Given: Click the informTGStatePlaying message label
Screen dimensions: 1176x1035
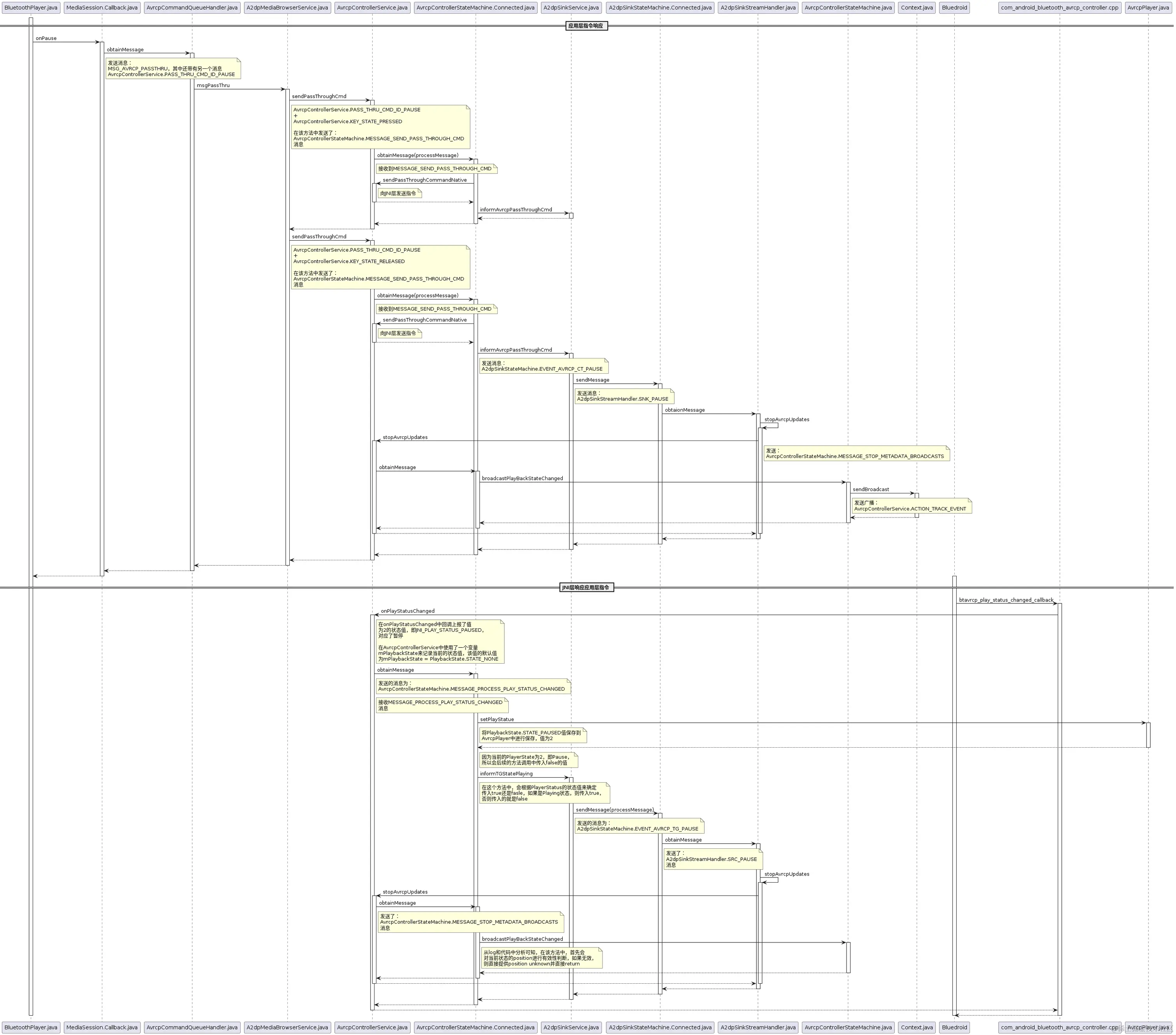Looking at the screenshot, I should 506,774.
